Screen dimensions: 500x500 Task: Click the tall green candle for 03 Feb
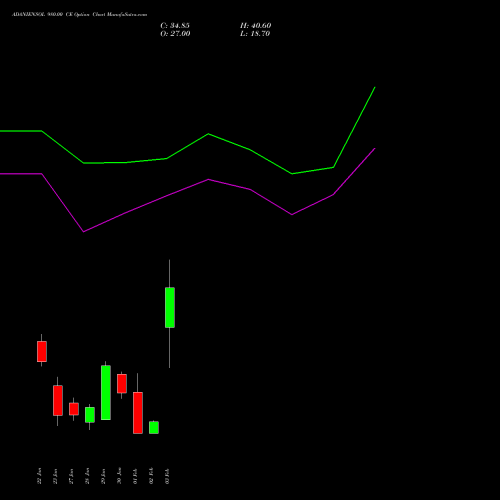pos(170,307)
